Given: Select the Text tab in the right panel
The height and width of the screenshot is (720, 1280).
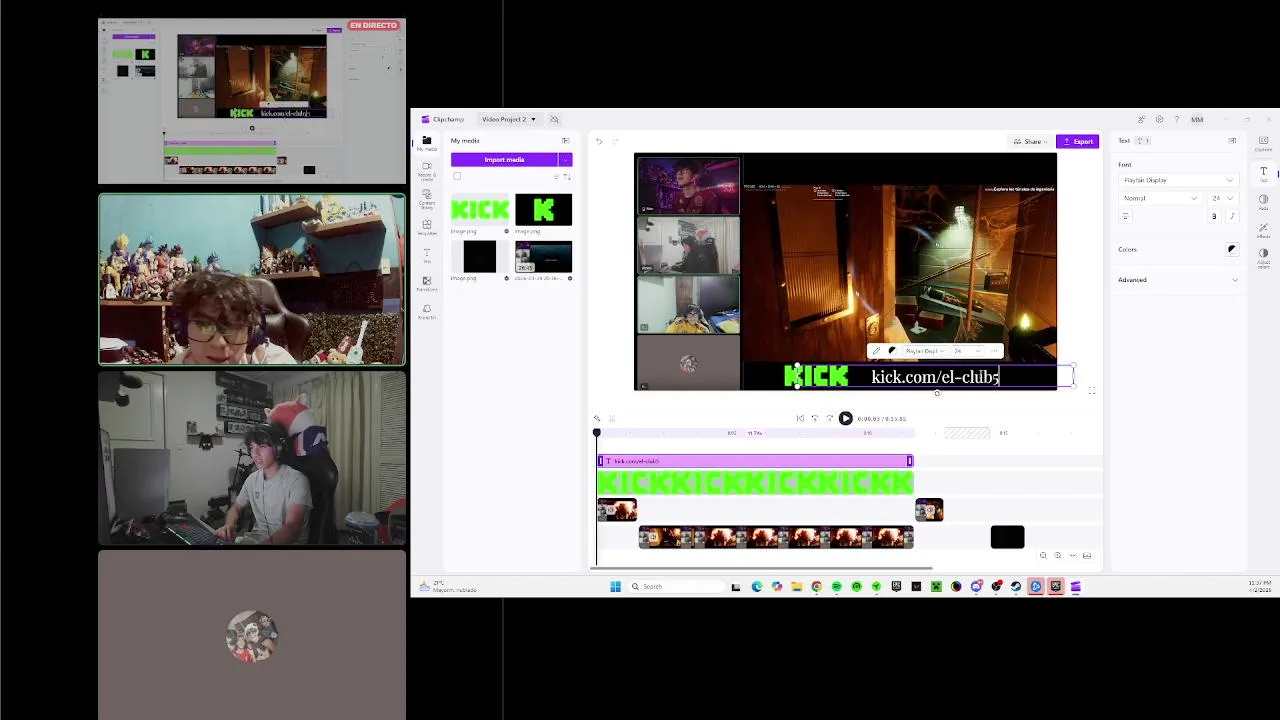Looking at the screenshot, I should (x=1263, y=173).
